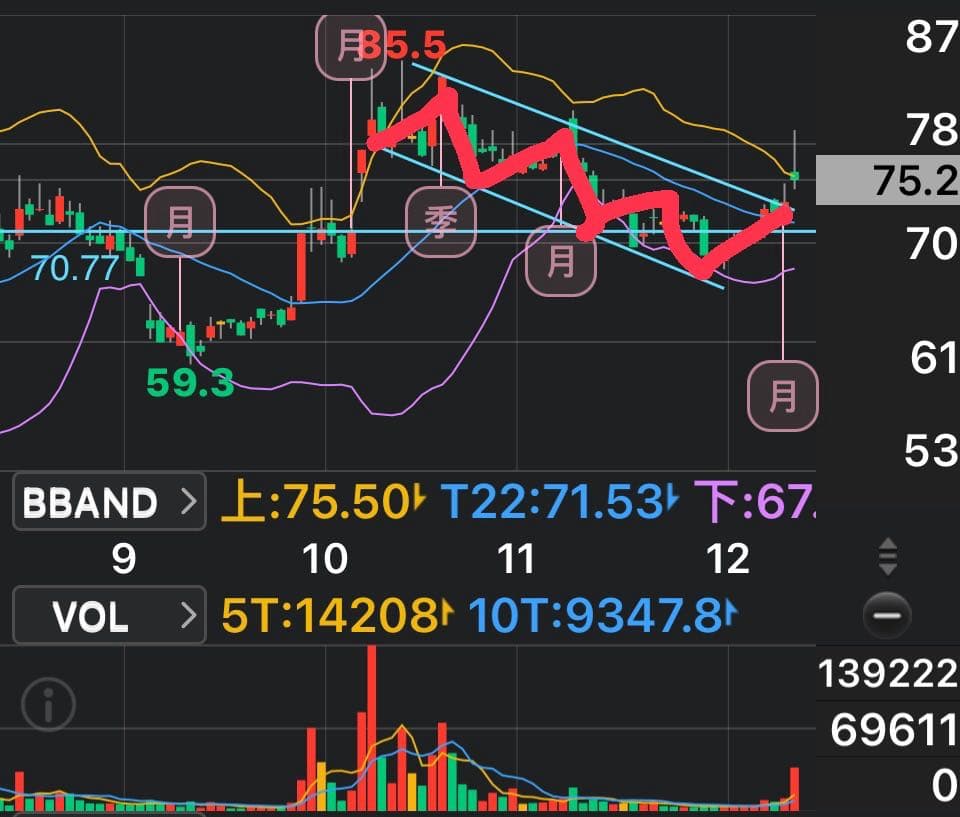Tap the 月 marker above the 59.3 low
960x817 pixels.
click(x=180, y=221)
